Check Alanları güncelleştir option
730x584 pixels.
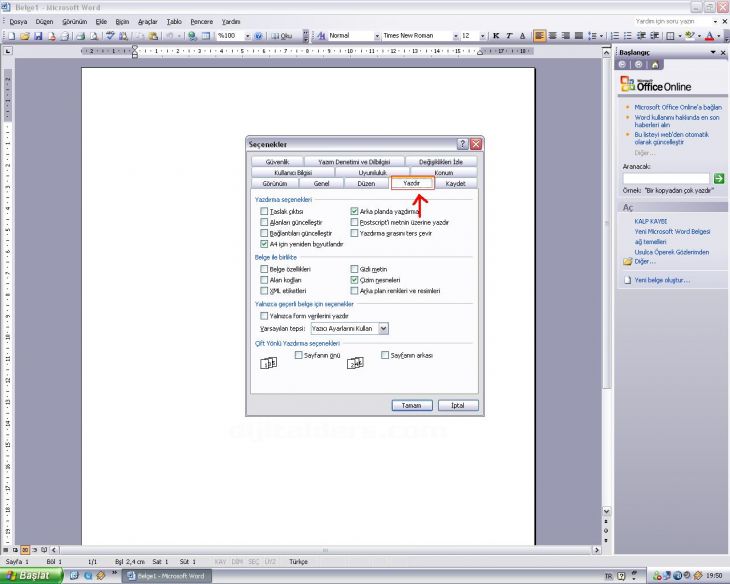pos(264,222)
